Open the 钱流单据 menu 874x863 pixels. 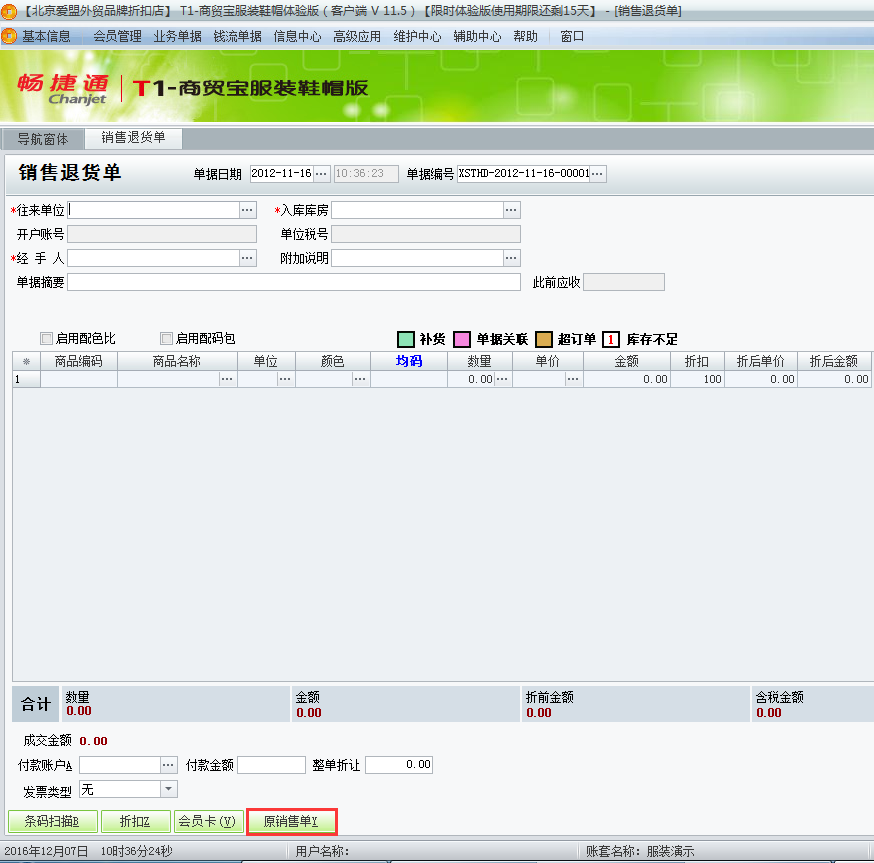237,36
